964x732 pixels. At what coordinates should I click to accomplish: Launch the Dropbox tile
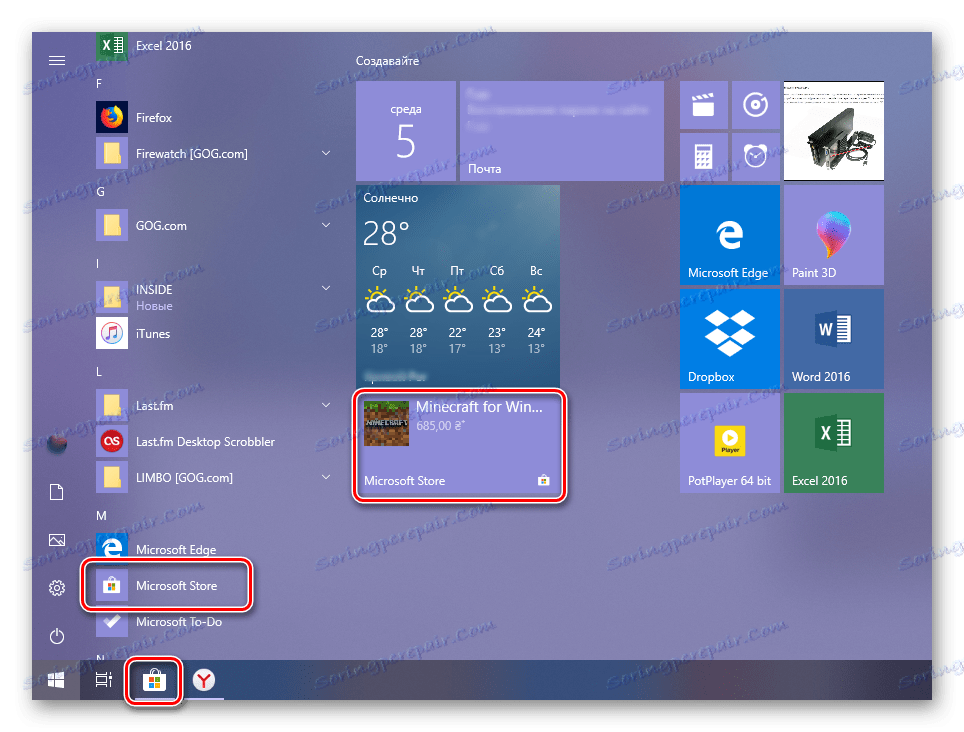(730, 339)
